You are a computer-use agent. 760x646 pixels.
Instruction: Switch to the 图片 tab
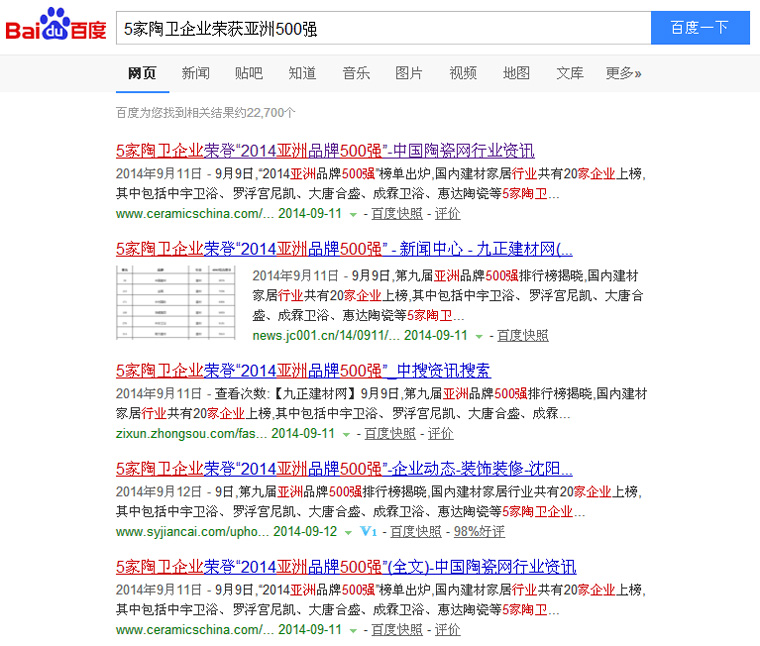tap(409, 73)
